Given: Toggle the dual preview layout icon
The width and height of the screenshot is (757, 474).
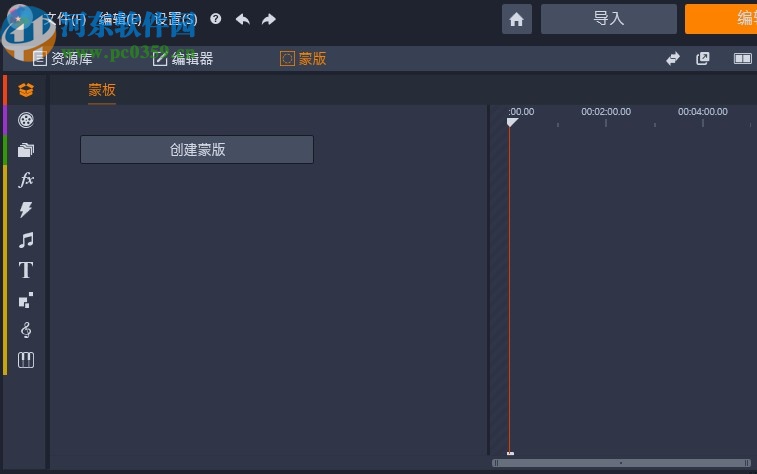Looking at the screenshot, I should pyautogui.click(x=743, y=59).
